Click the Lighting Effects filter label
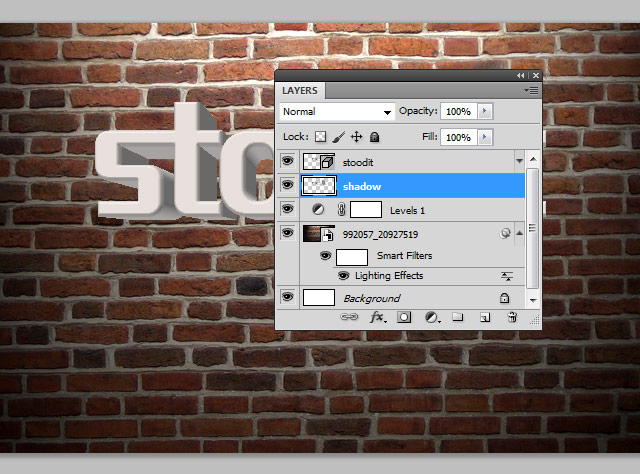The height and width of the screenshot is (474, 640). 389,276
